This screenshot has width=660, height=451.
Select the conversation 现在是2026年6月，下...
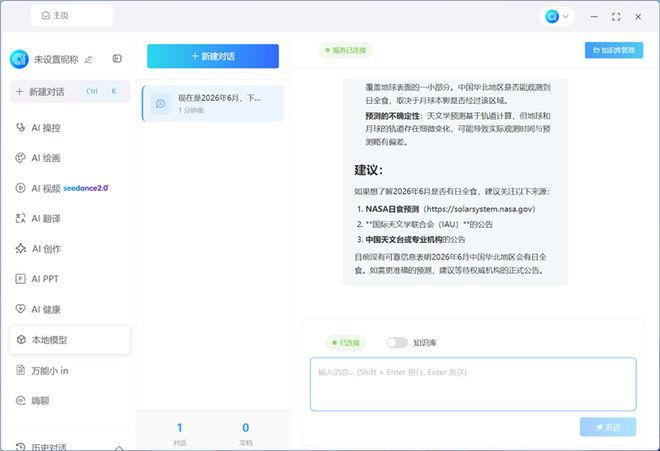coord(213,104)
